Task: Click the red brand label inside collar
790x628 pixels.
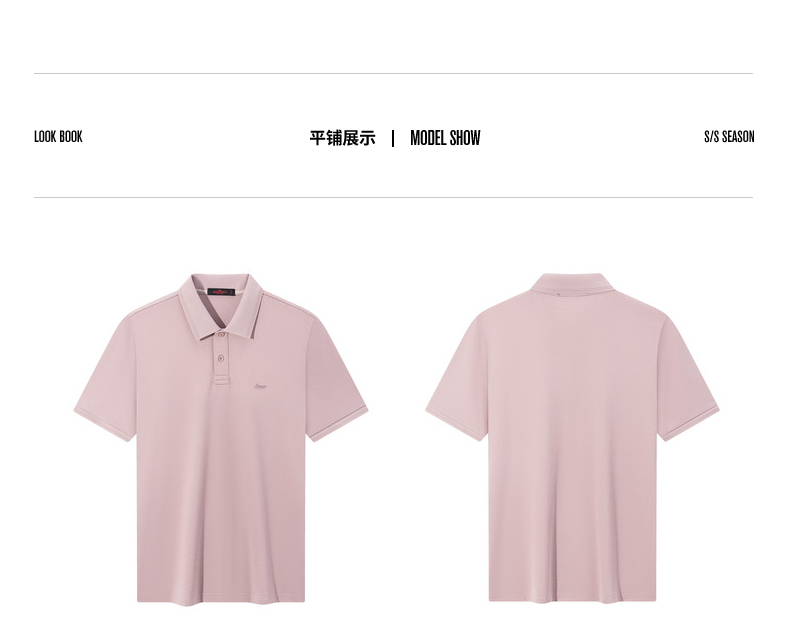Action: pyautogui.click(x=221, y=292)
